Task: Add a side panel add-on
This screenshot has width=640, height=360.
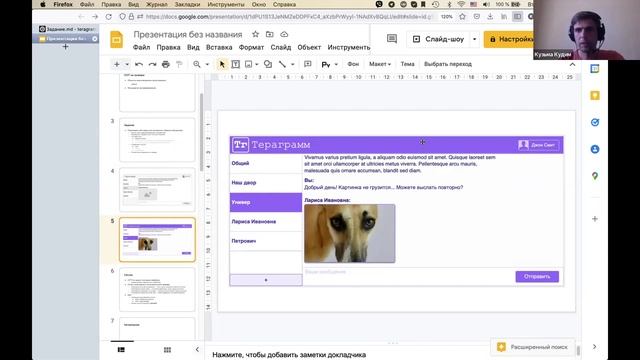Action: (595, 219)
